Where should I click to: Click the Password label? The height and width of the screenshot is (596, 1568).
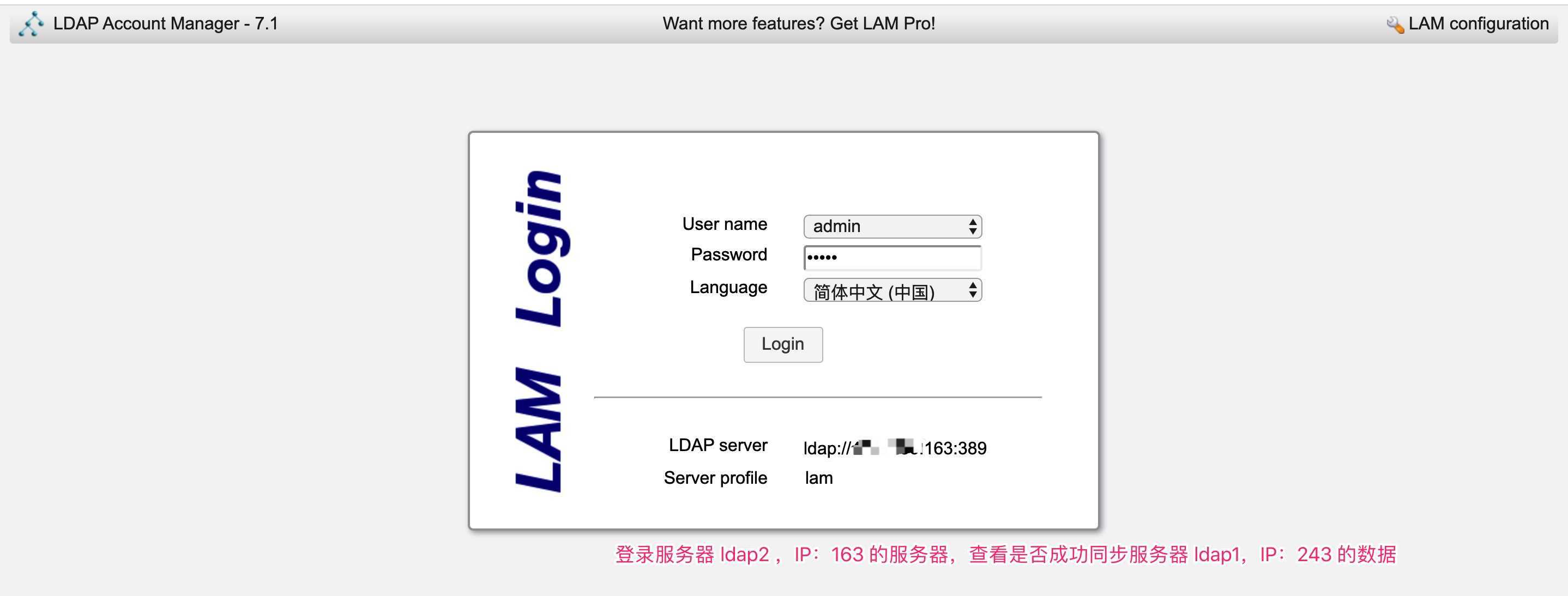[728, 254]
